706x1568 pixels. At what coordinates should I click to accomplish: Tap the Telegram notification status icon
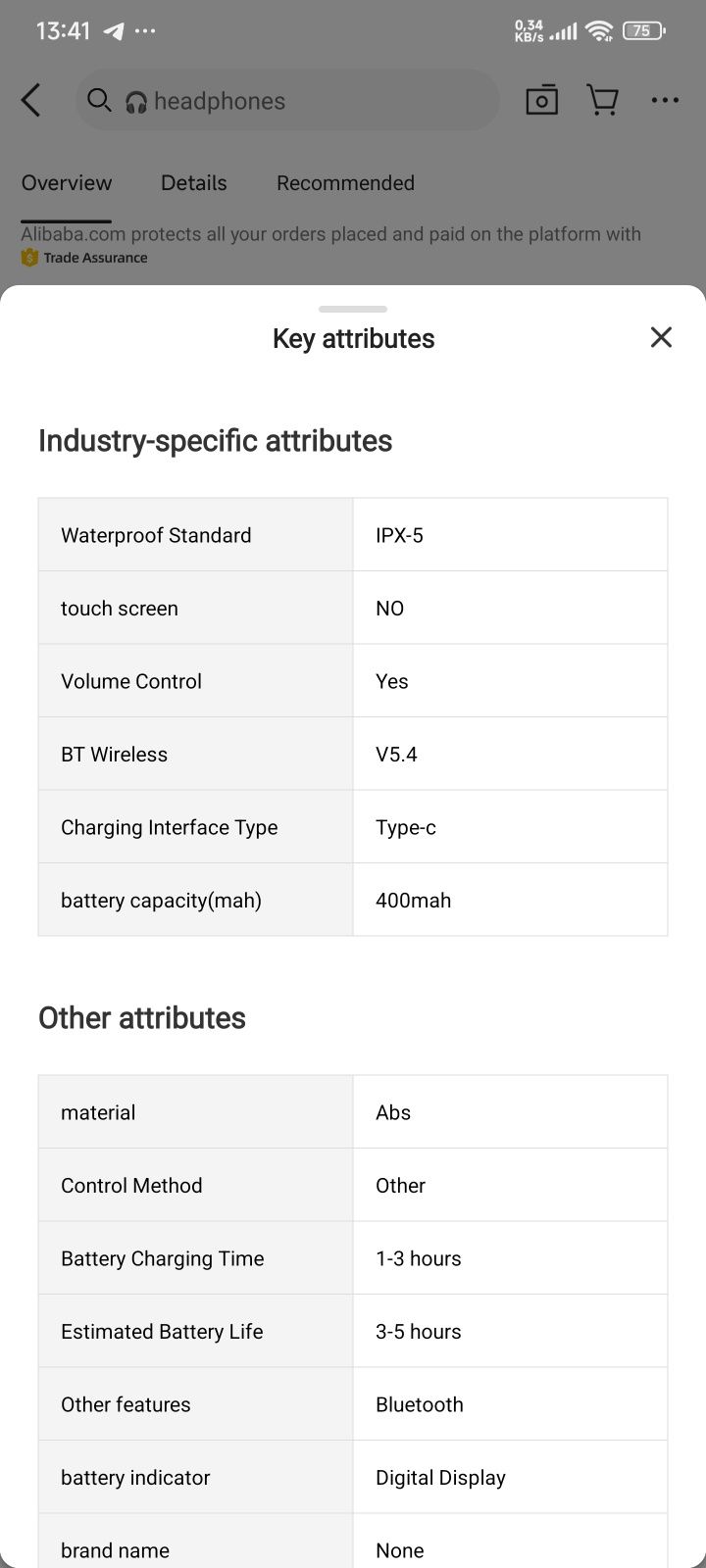[114, 31]
